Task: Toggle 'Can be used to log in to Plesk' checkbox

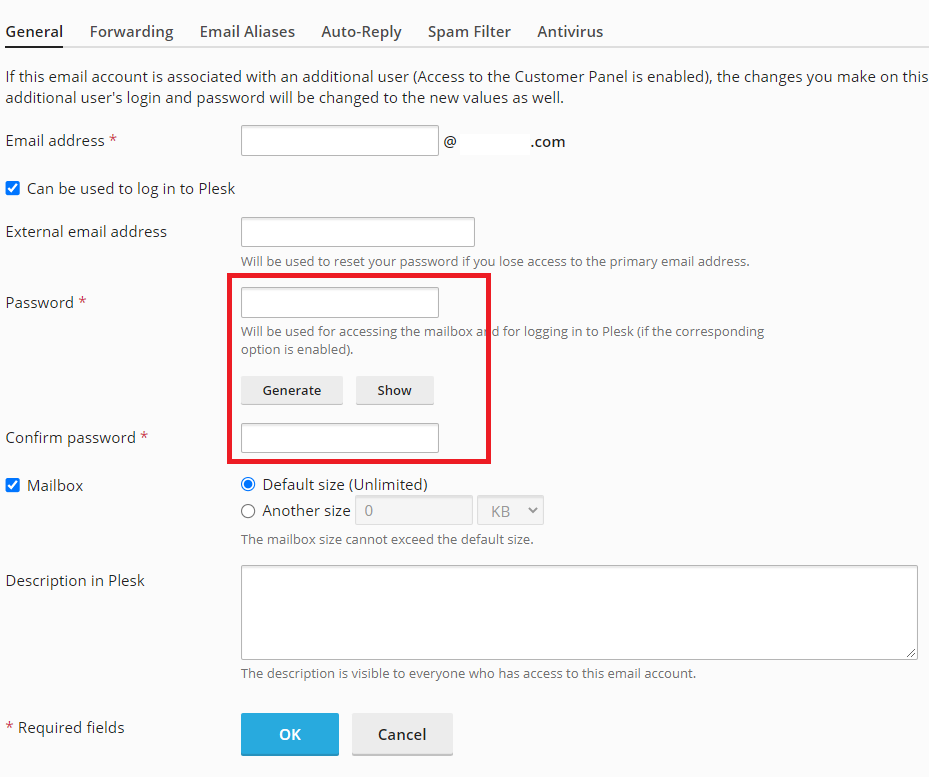Action: pyautogui.click(x=12, y=188)
